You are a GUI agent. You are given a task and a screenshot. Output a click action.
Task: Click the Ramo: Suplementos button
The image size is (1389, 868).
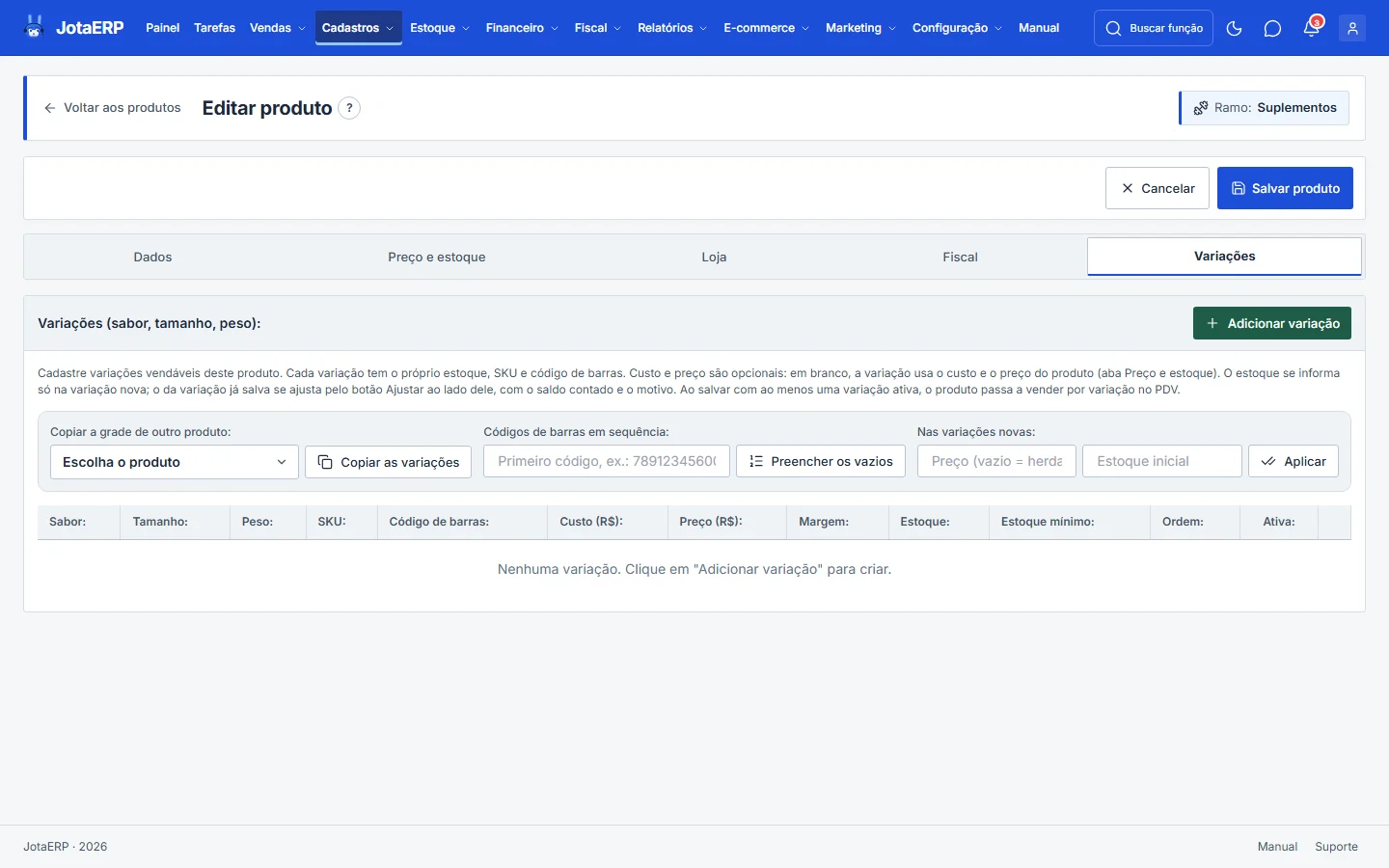pos(1265,108)
